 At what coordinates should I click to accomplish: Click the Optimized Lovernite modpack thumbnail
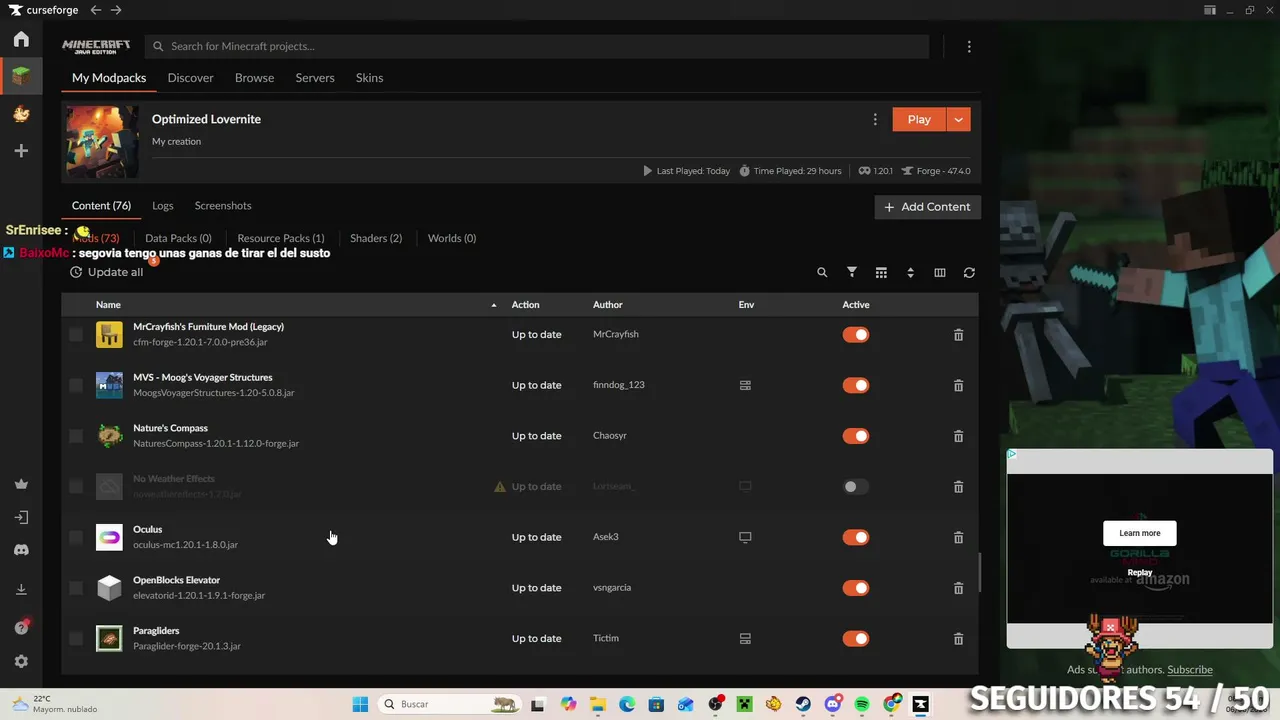tap(102, 142)
